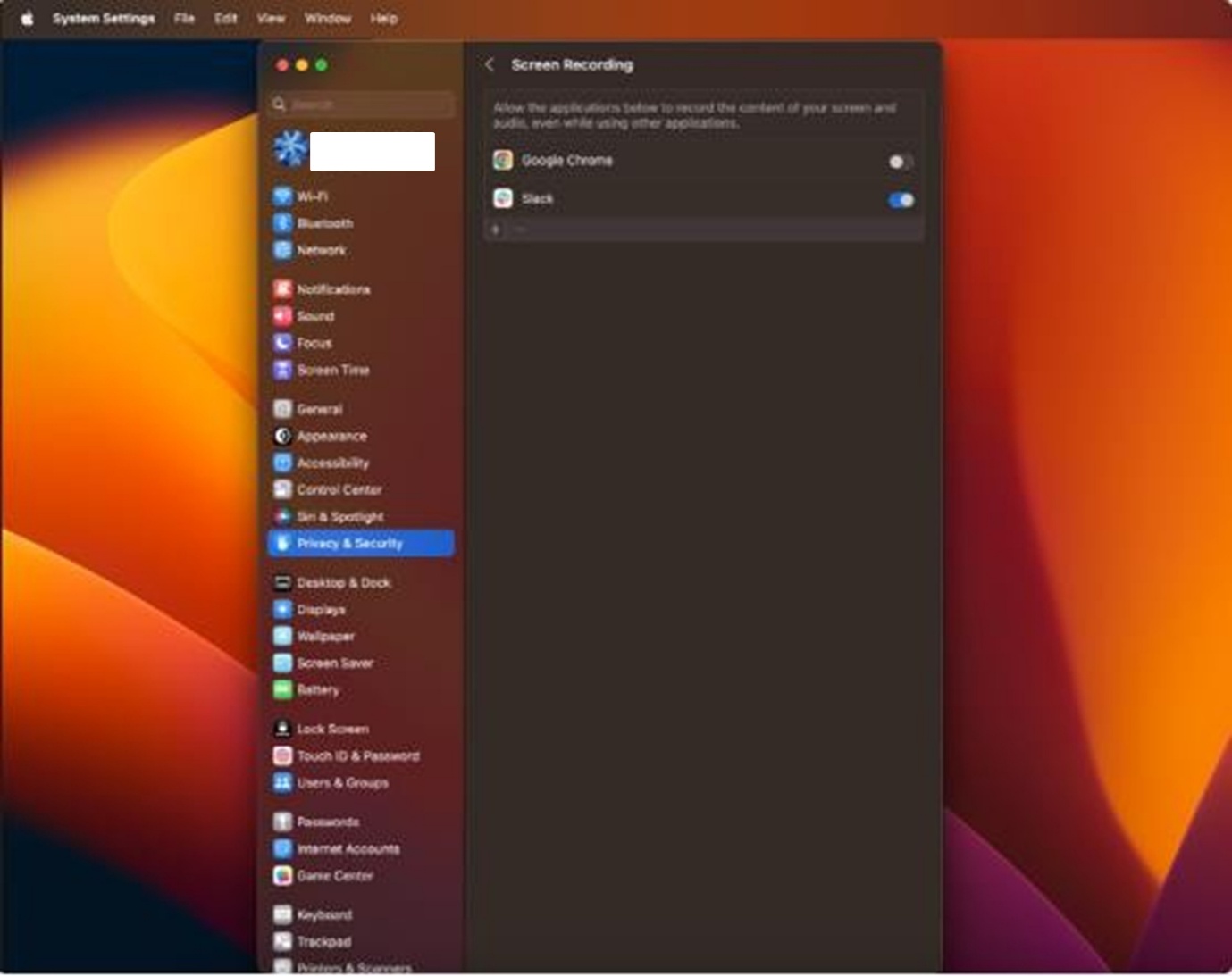This screenshot has width=1232, height=976.
Task: Open Bluetooth settings
Action: point(324,223)
